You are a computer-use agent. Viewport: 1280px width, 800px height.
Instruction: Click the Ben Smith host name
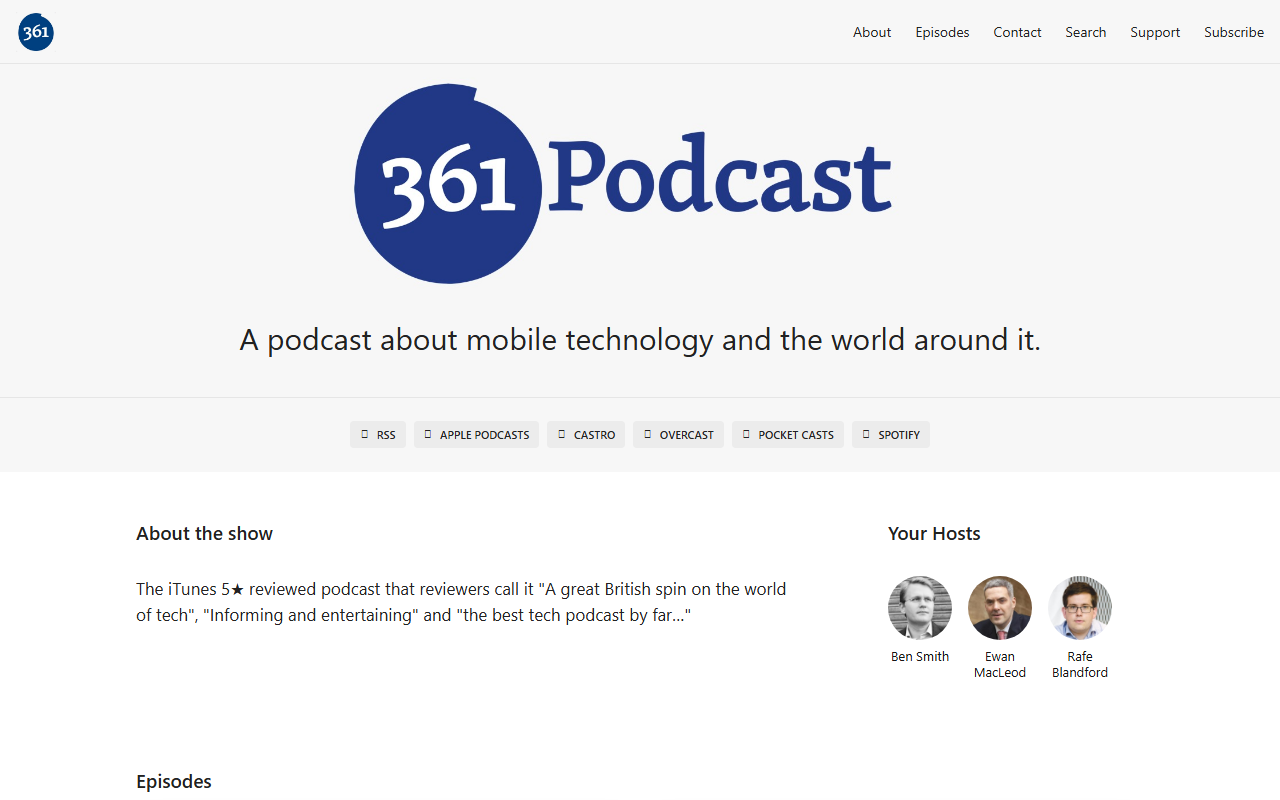920,657
